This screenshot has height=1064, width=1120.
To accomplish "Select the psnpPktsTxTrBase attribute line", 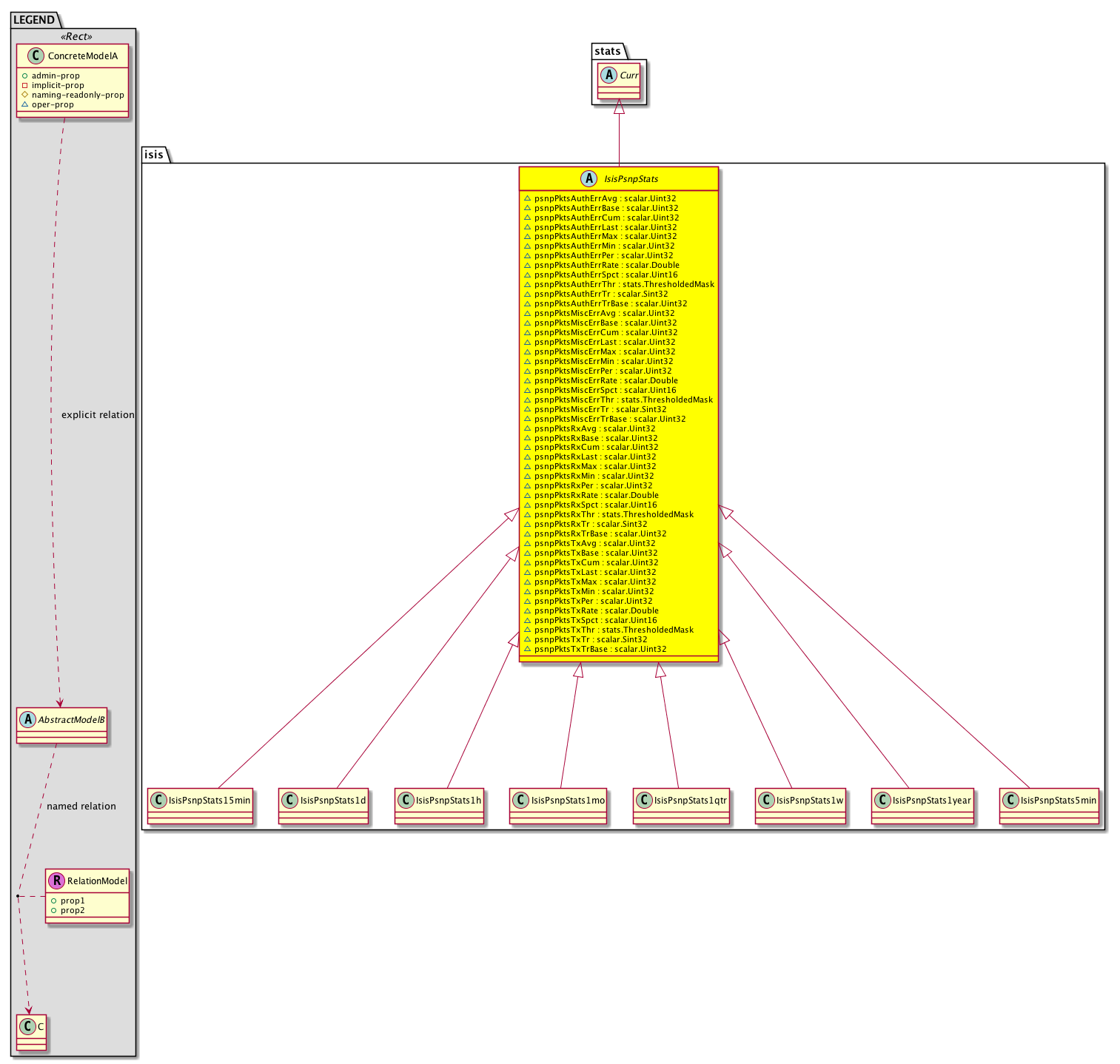I will tap(600, 649).
